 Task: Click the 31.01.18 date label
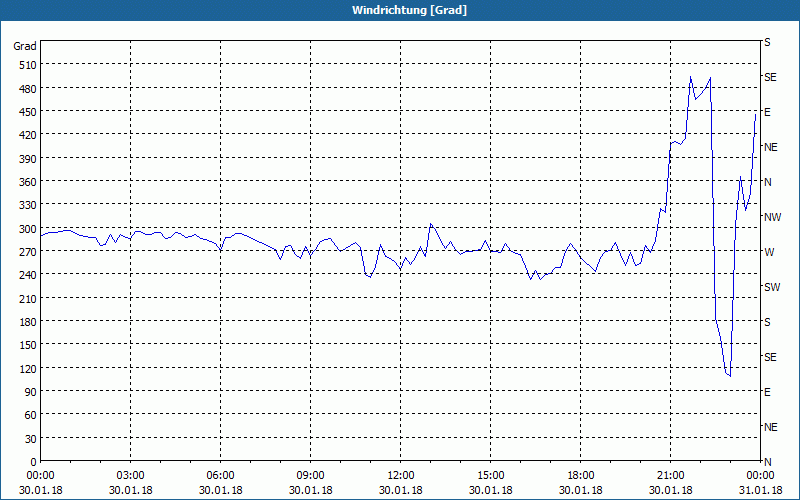761,490
